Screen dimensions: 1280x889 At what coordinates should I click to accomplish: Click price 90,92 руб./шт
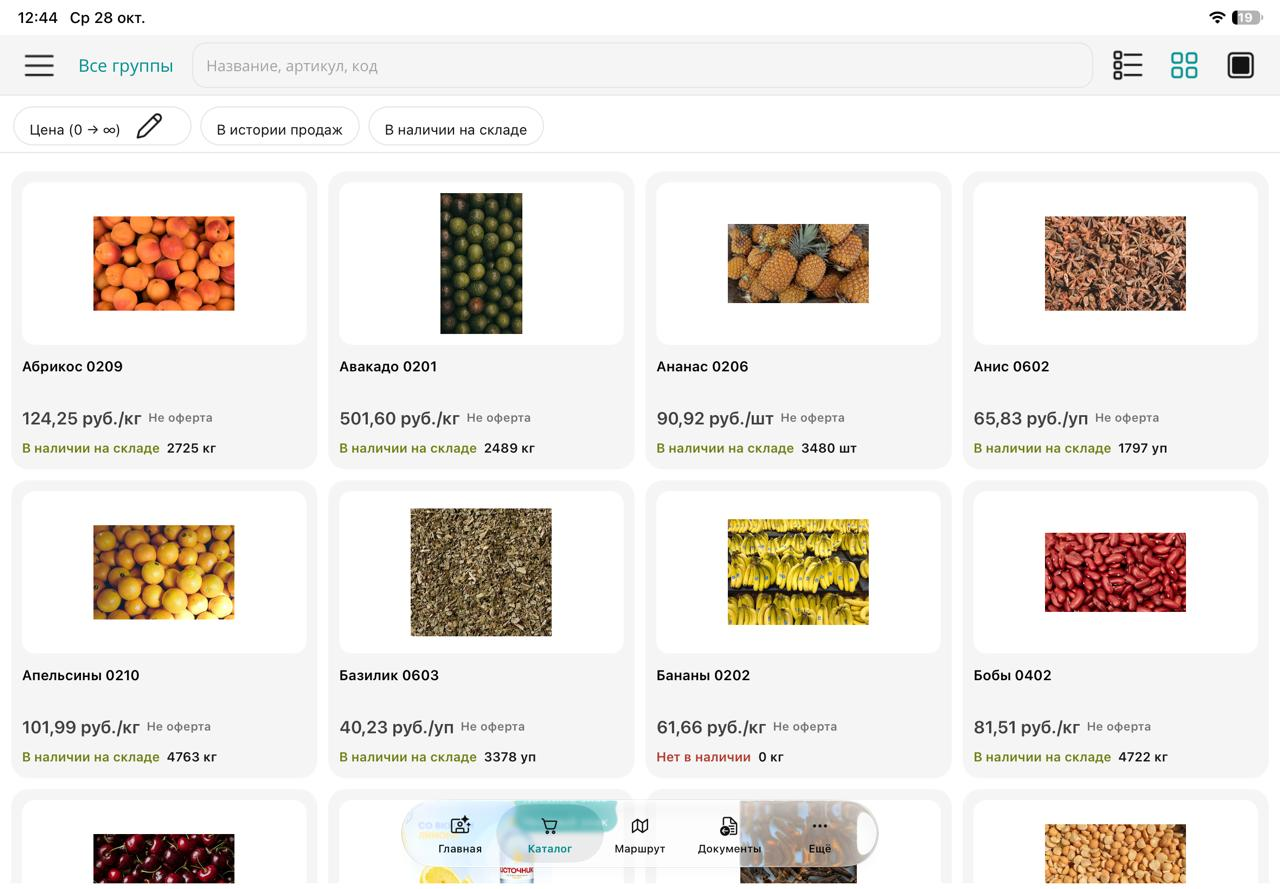(715, 418)
